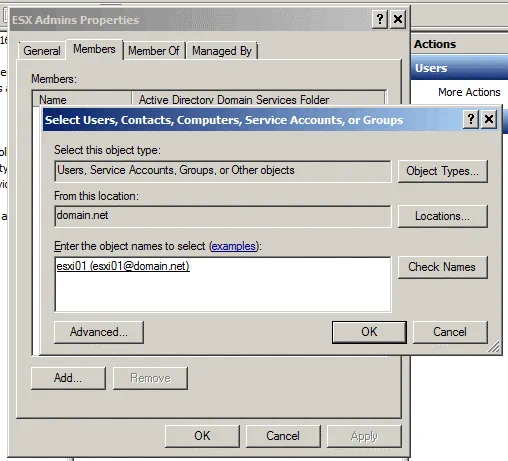
Task: Open help for ESX Admins Properties
Action: [x=380, y=19]
